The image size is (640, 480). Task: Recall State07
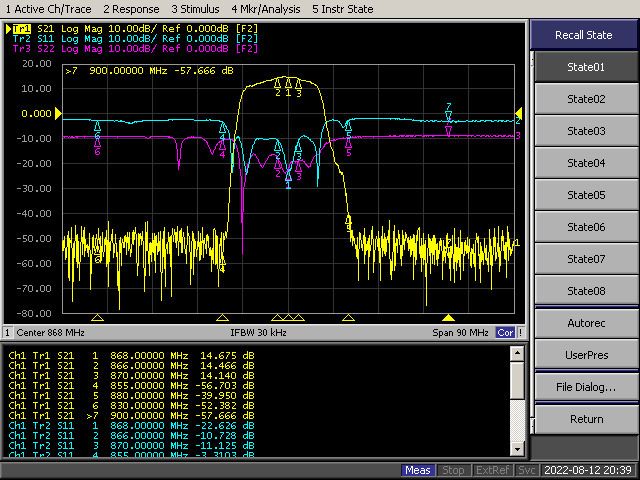586,259
